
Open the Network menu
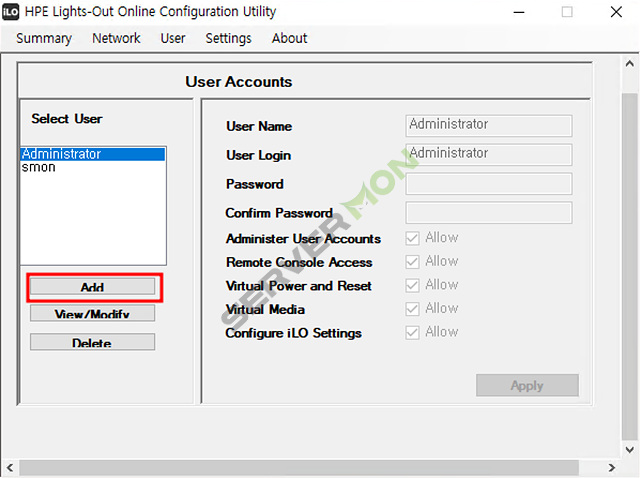116,38
